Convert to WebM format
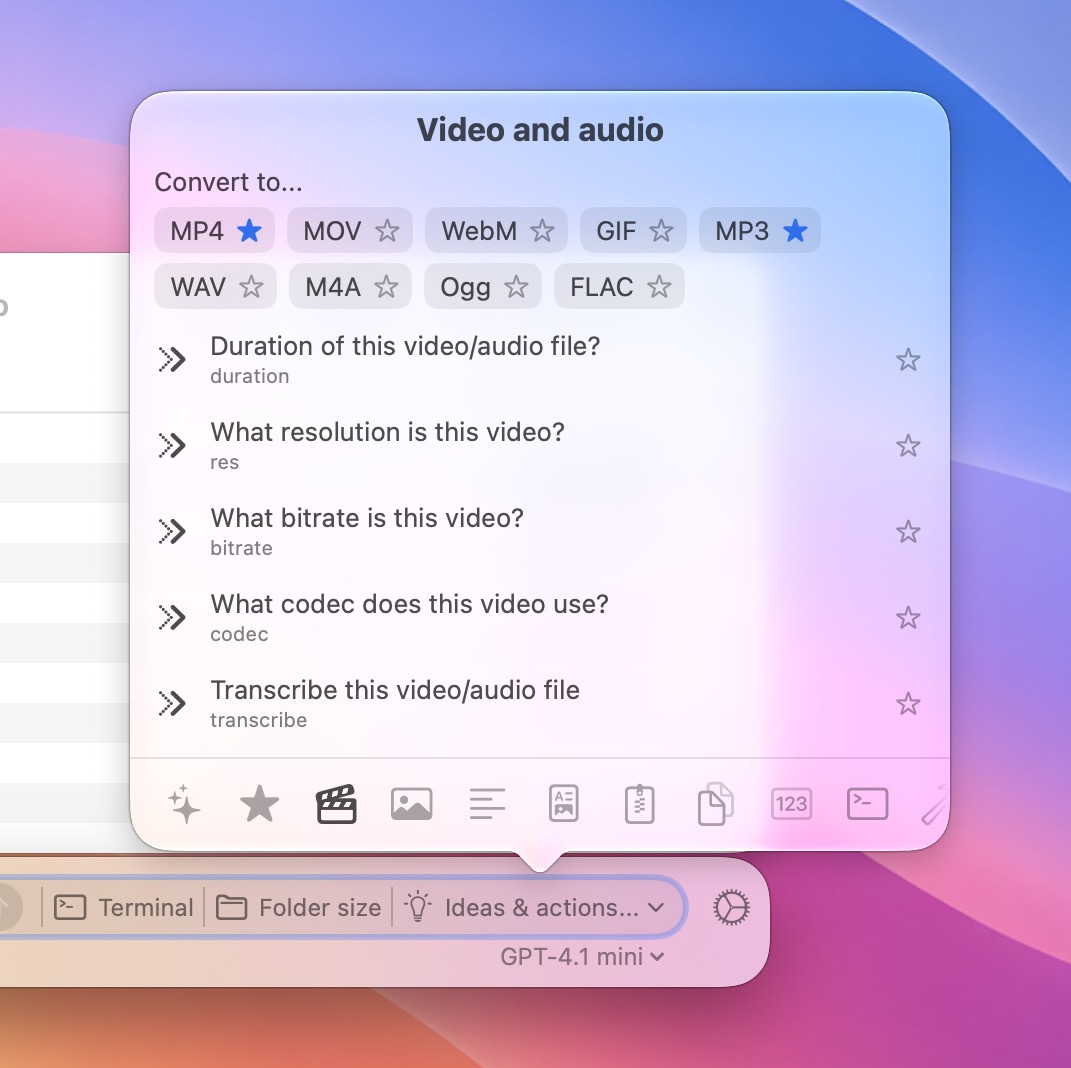The width and height of the screenshot is (1071, 1068). pyautogui.click(x=479, y=231)
